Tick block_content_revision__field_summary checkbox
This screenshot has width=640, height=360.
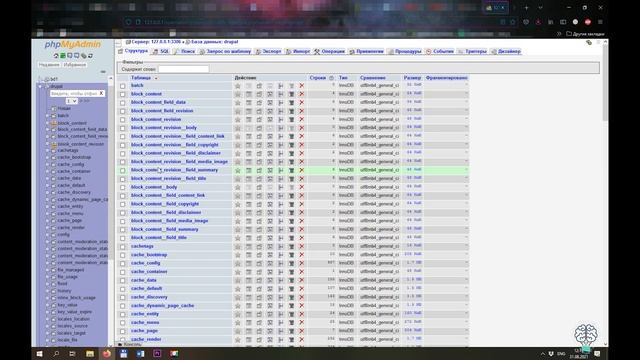click(122, 171)
